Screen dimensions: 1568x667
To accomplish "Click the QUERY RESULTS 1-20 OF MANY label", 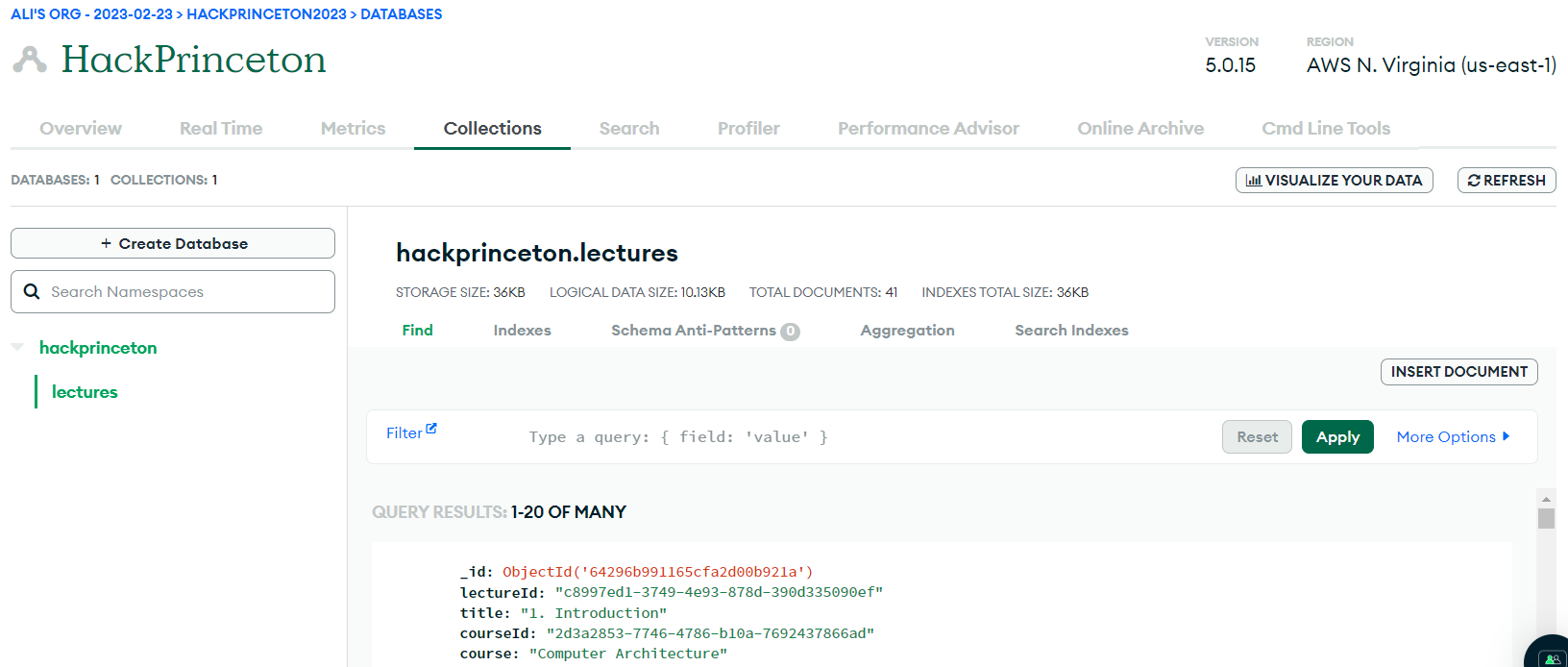I will (499, 512).
